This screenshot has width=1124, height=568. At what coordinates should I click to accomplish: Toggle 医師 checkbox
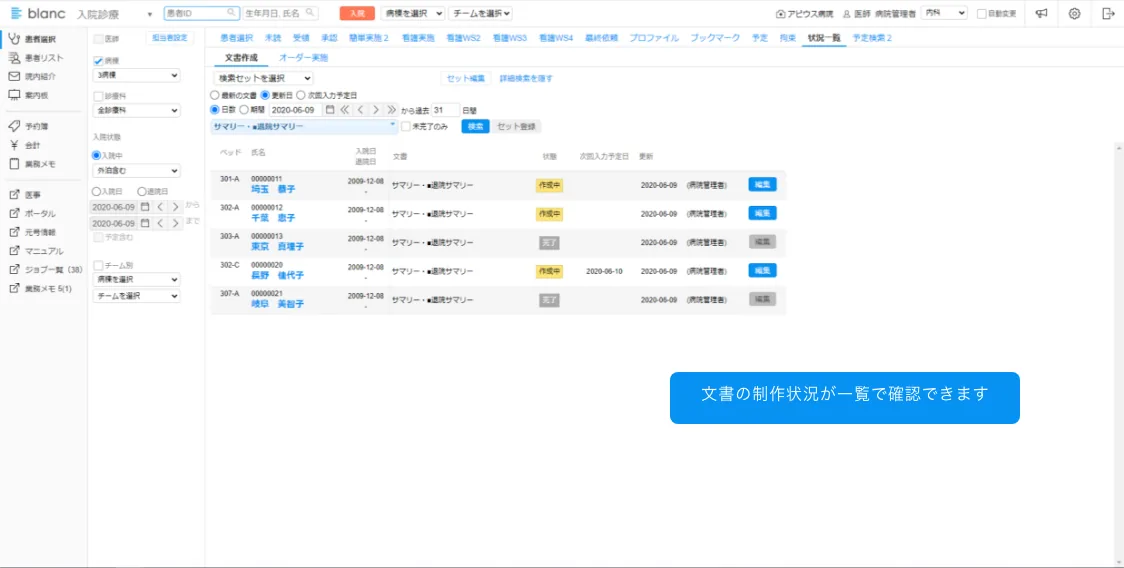(99, 39)
